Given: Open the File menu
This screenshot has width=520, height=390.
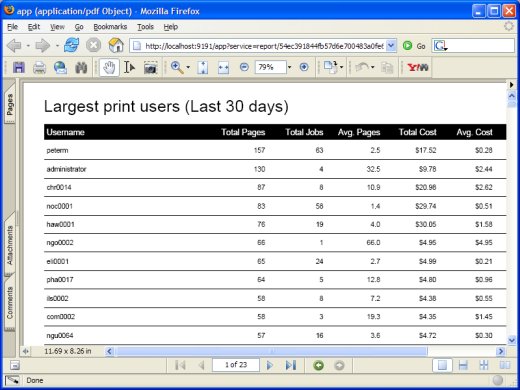Looking at the screenshot, I should pos(12,27).
